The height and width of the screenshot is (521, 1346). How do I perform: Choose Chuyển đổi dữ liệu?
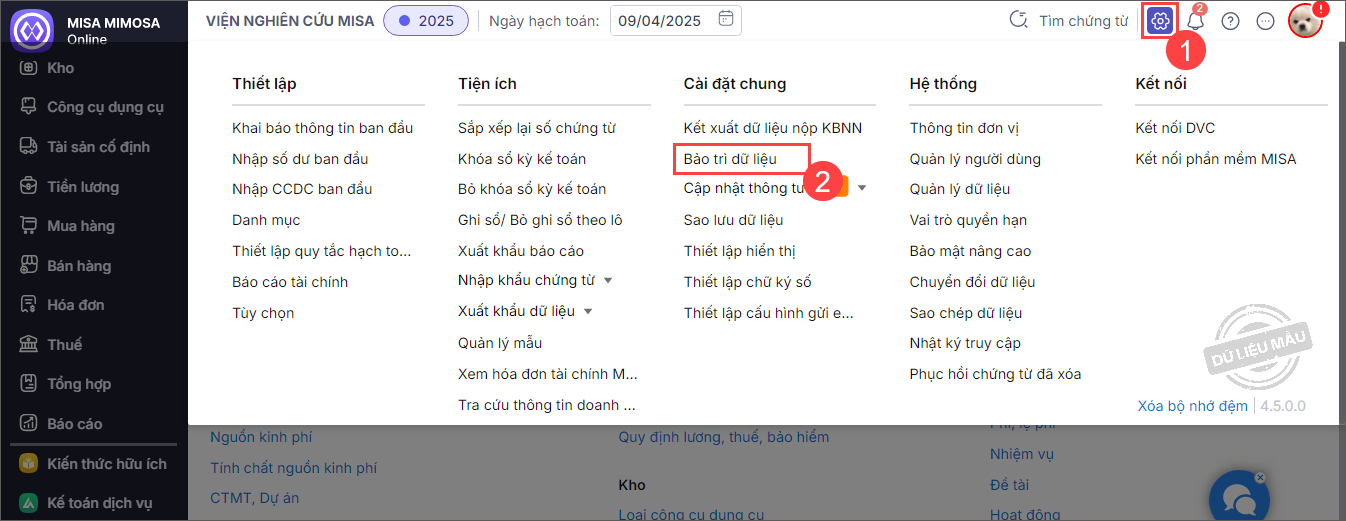click(x=973, y=282)
